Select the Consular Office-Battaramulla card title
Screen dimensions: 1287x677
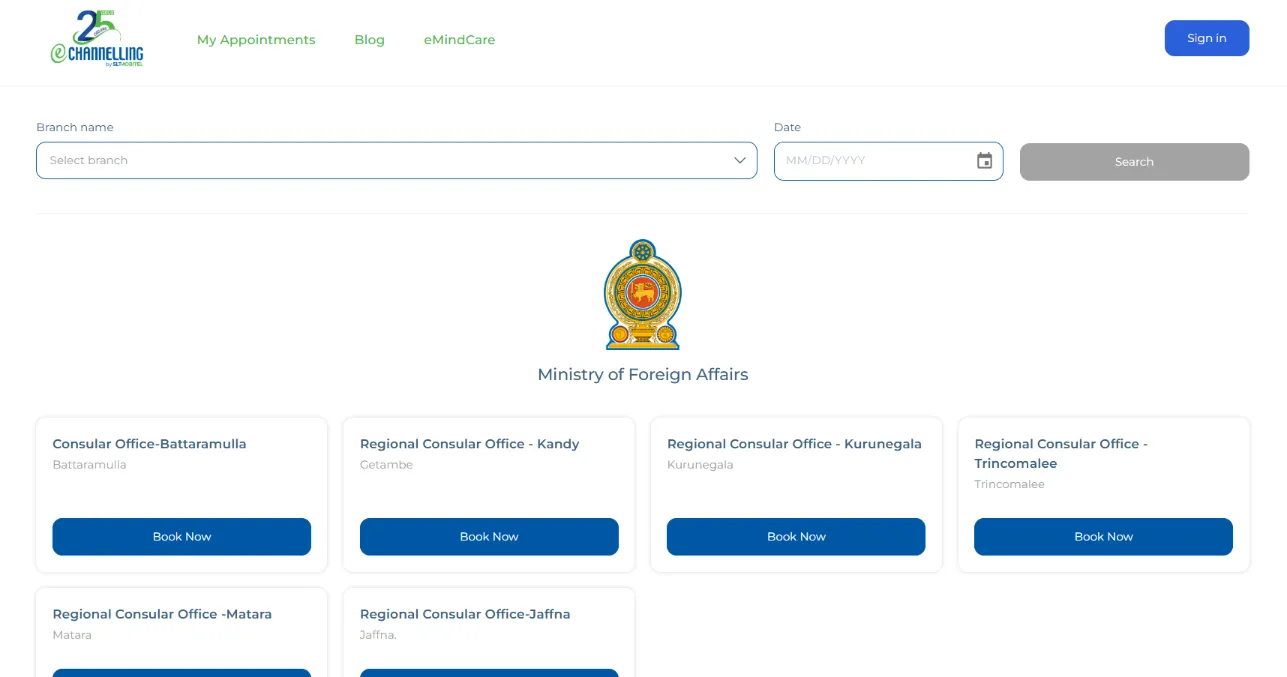pos(149,444)
